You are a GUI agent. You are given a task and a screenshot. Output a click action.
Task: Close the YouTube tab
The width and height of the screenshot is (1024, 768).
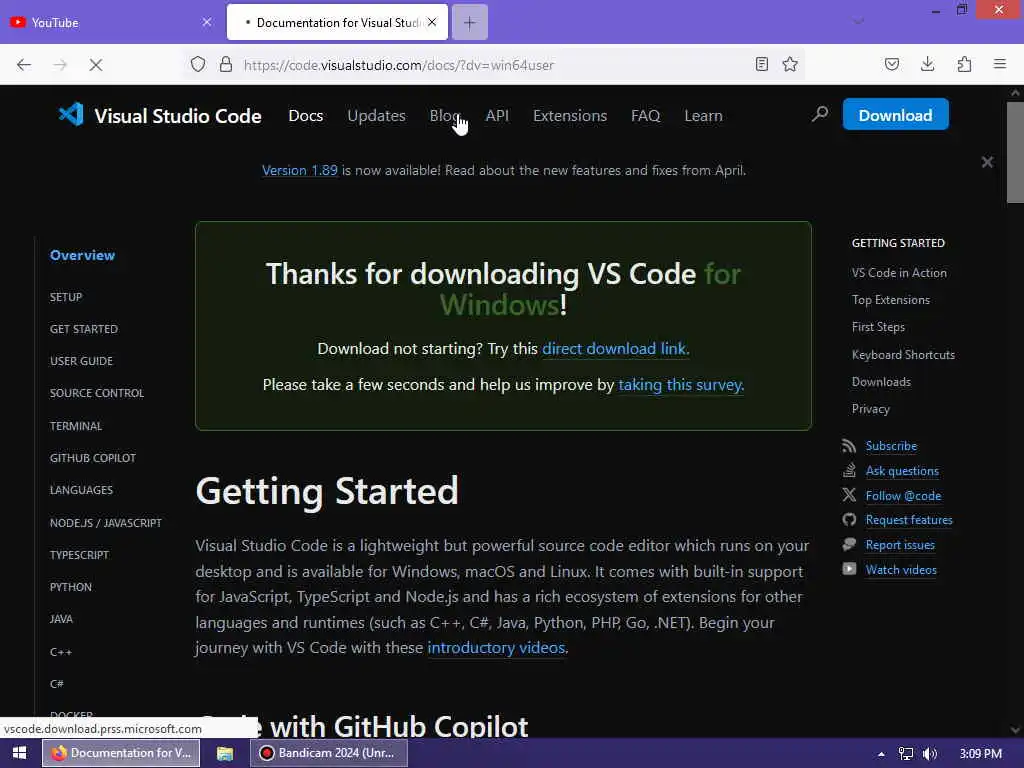coord(207,22)
